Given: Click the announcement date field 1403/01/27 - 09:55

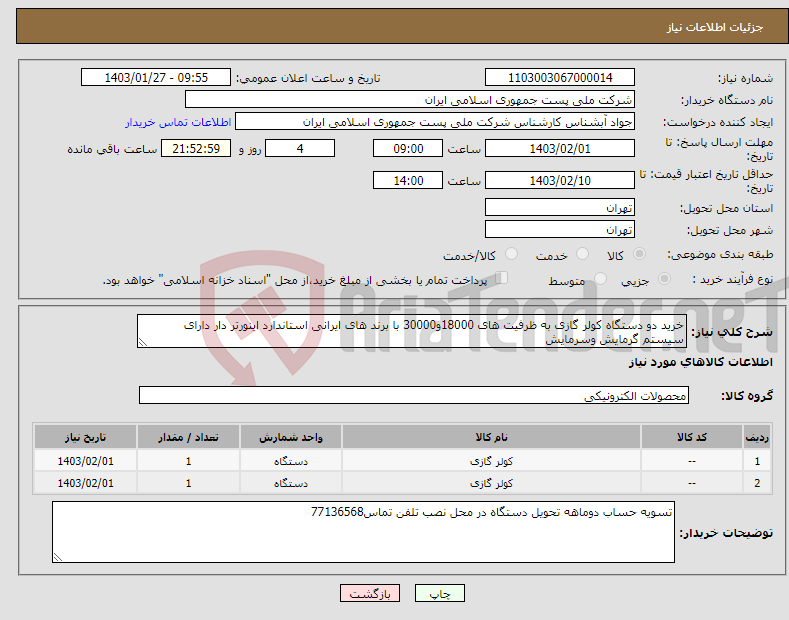Looking at the screenshot, I should click(x=156, y=78).
